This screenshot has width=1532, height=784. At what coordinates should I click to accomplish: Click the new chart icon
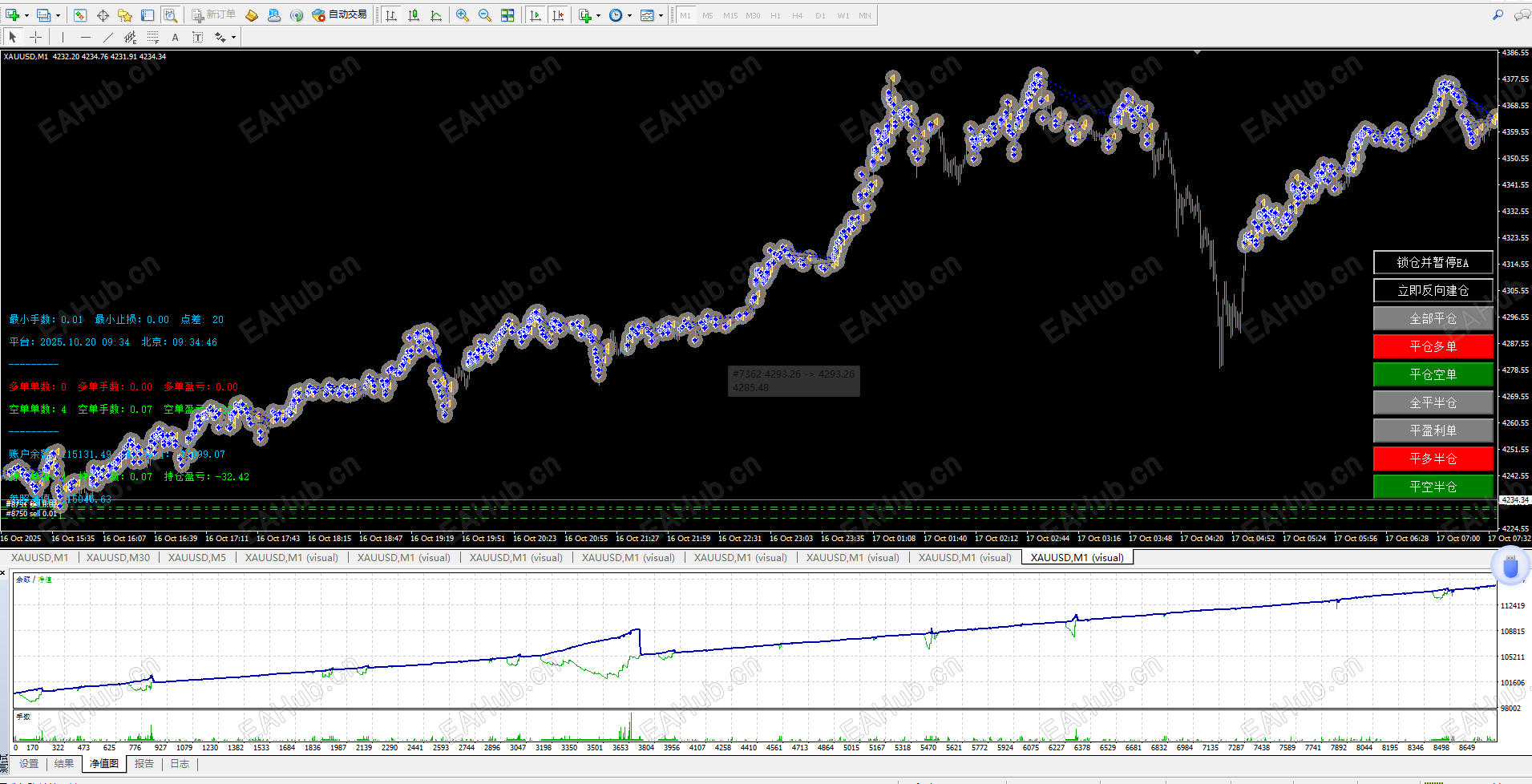point(13,15)
